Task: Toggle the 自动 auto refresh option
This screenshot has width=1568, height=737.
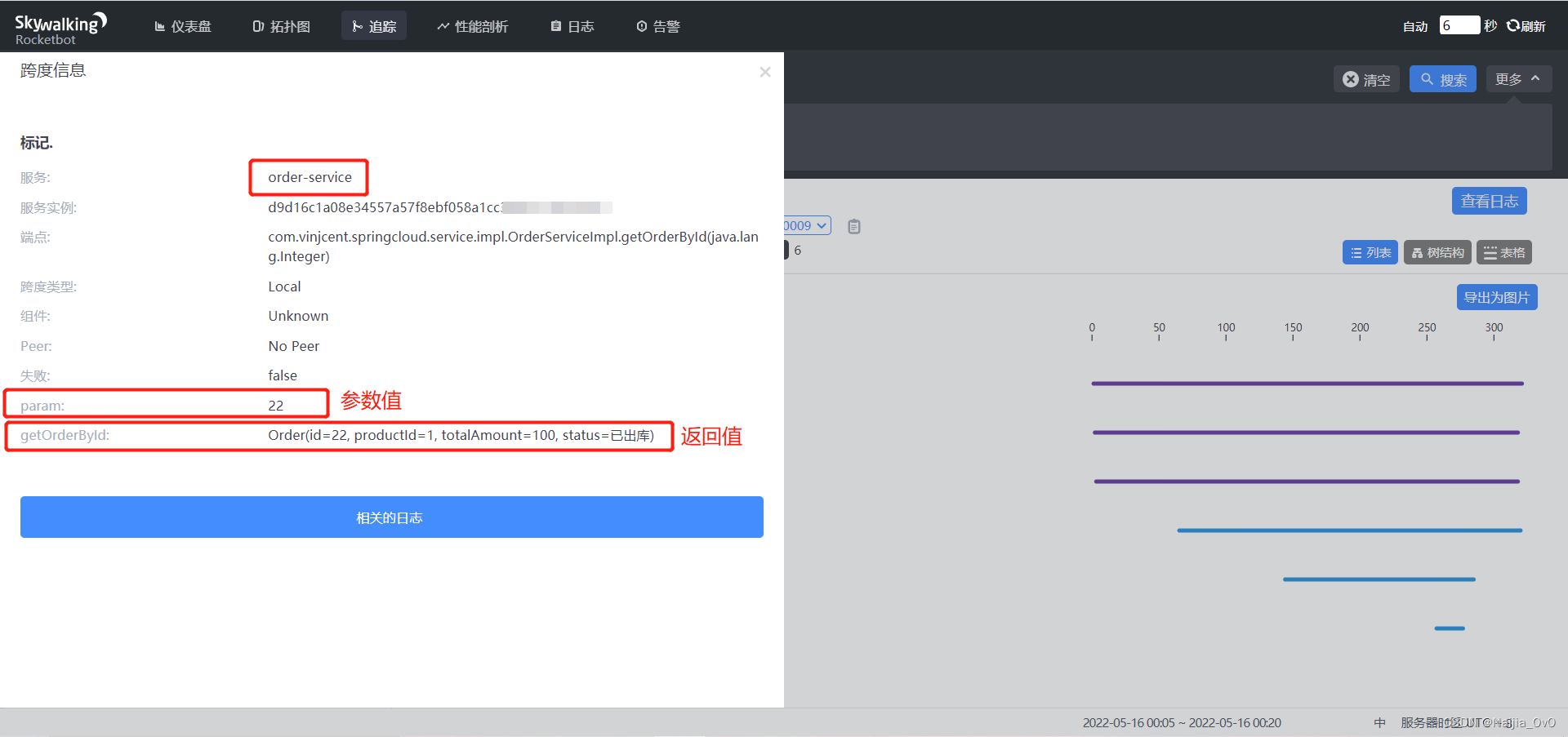Action: pos(1415,26)
